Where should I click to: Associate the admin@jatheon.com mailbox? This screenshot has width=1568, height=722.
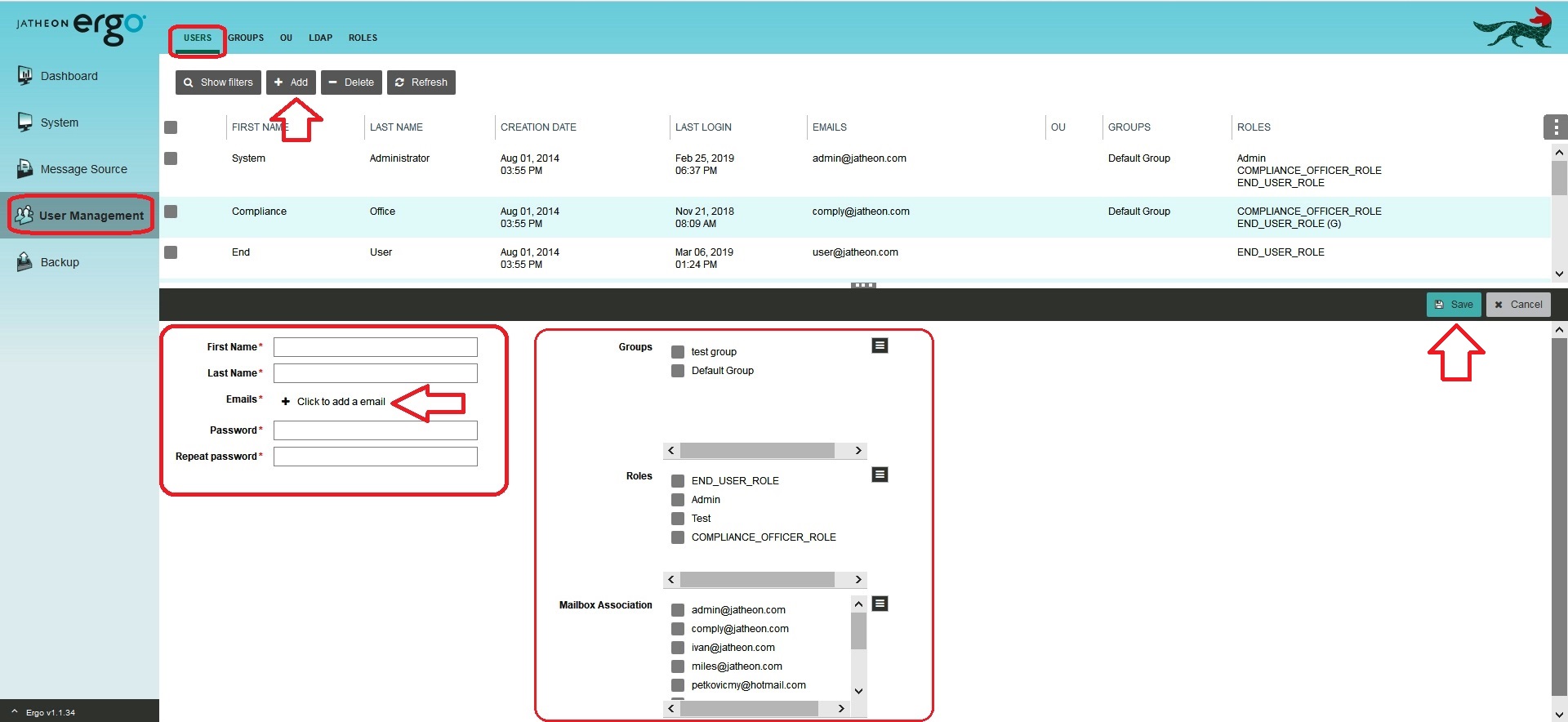(678, 610)
